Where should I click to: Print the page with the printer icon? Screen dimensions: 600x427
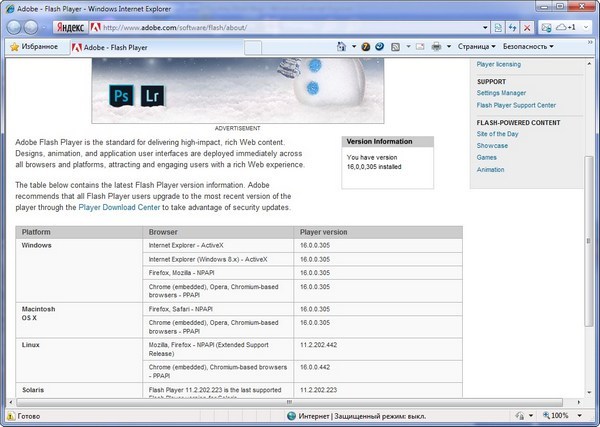(x=436, y=47)
